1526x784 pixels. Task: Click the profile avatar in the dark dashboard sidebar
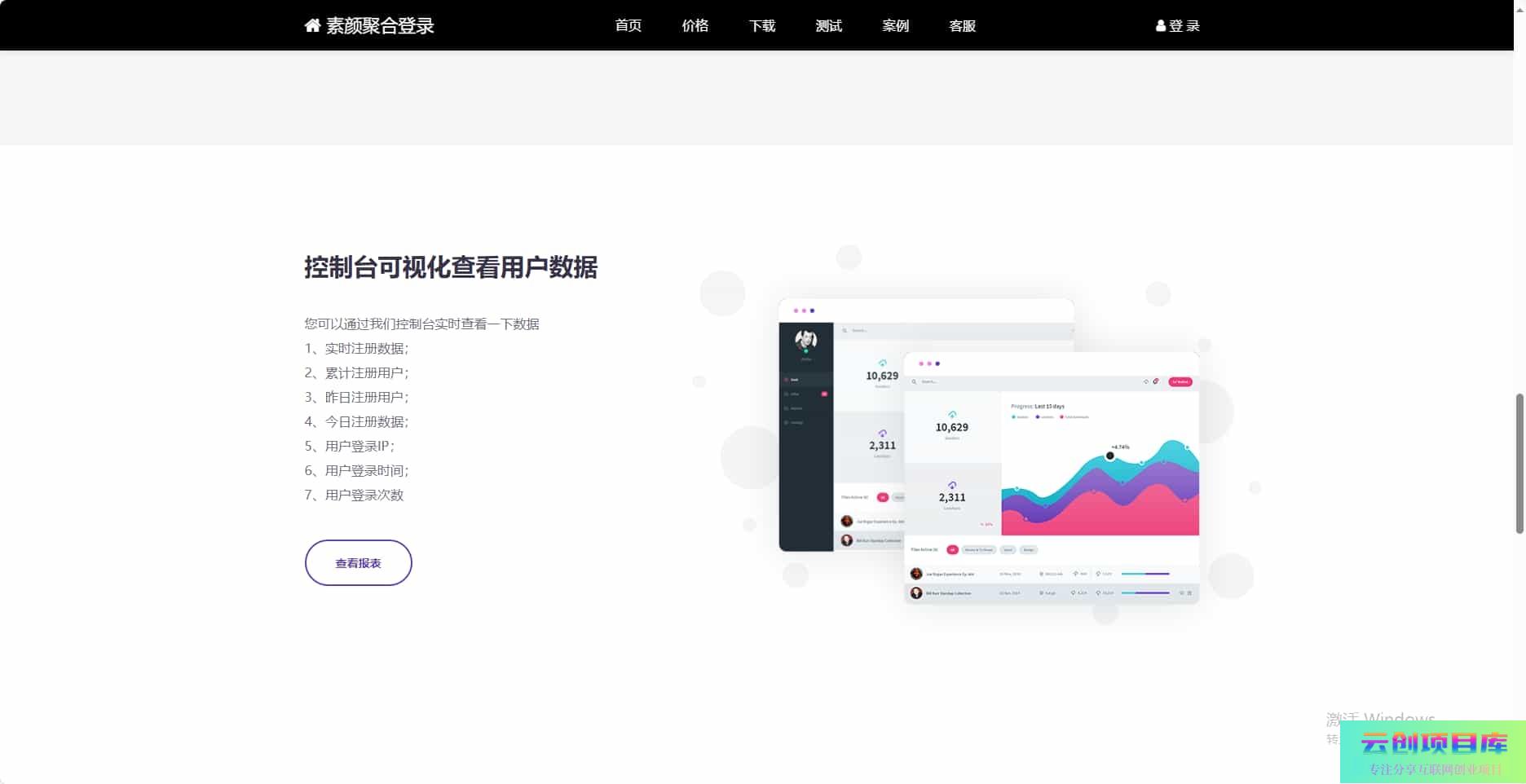(805, 340)
